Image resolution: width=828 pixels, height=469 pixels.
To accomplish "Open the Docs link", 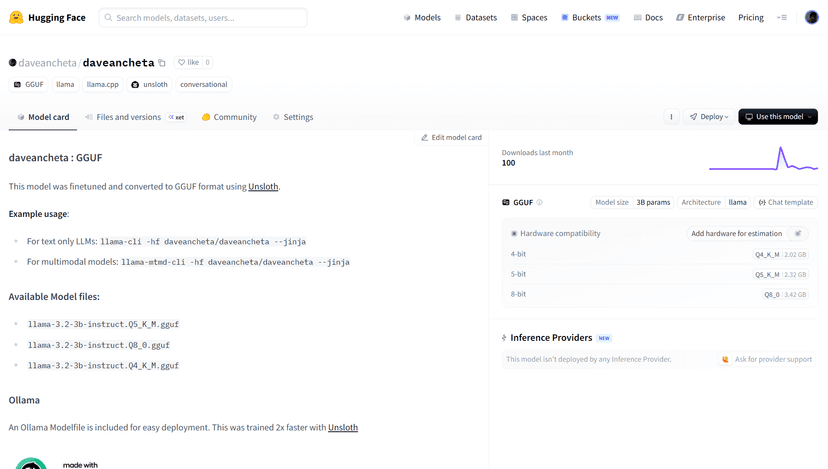I will pos(648,17).
